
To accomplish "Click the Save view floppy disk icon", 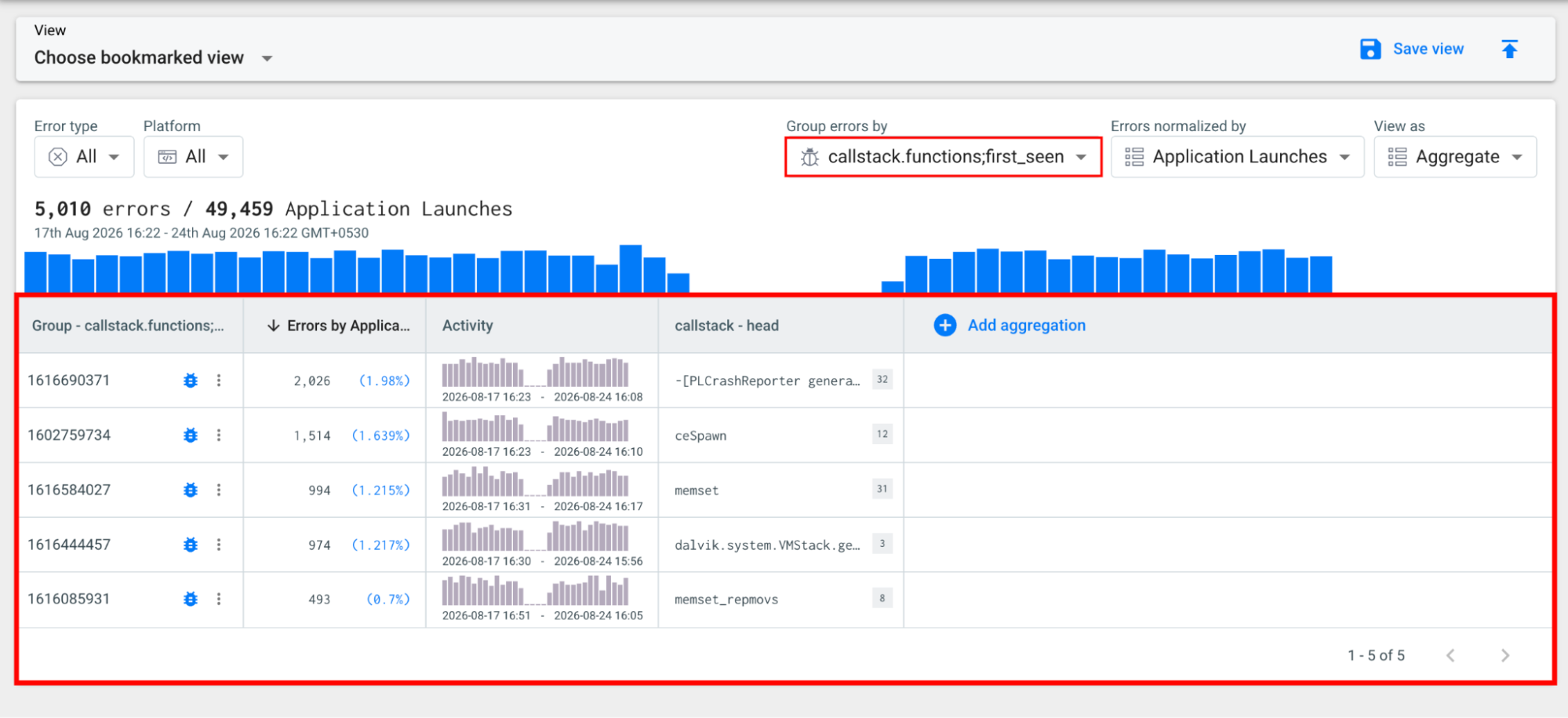I will coord(1370,49).
